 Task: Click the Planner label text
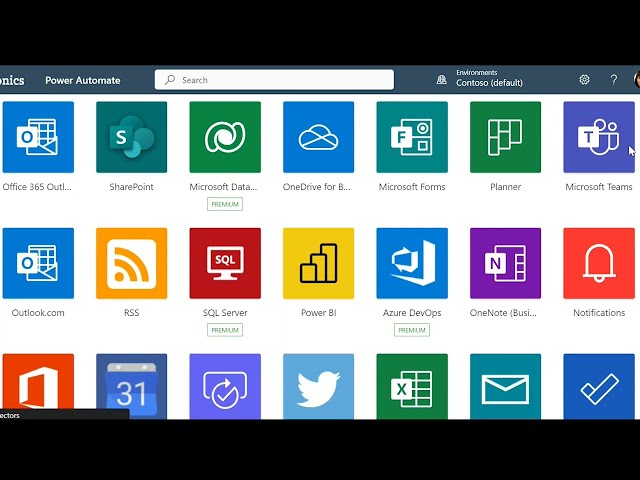click(x=505, y=187)
